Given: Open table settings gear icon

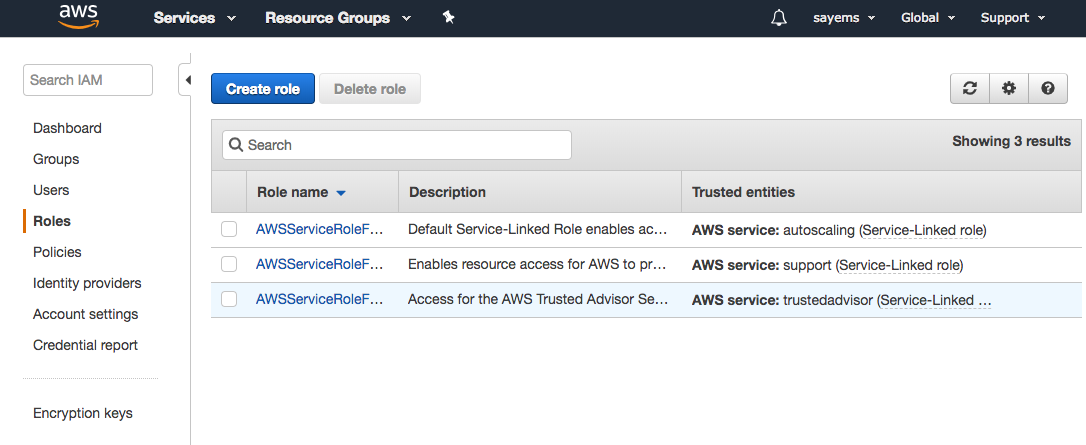Looking at the screenshot, I should (1009, 89).
